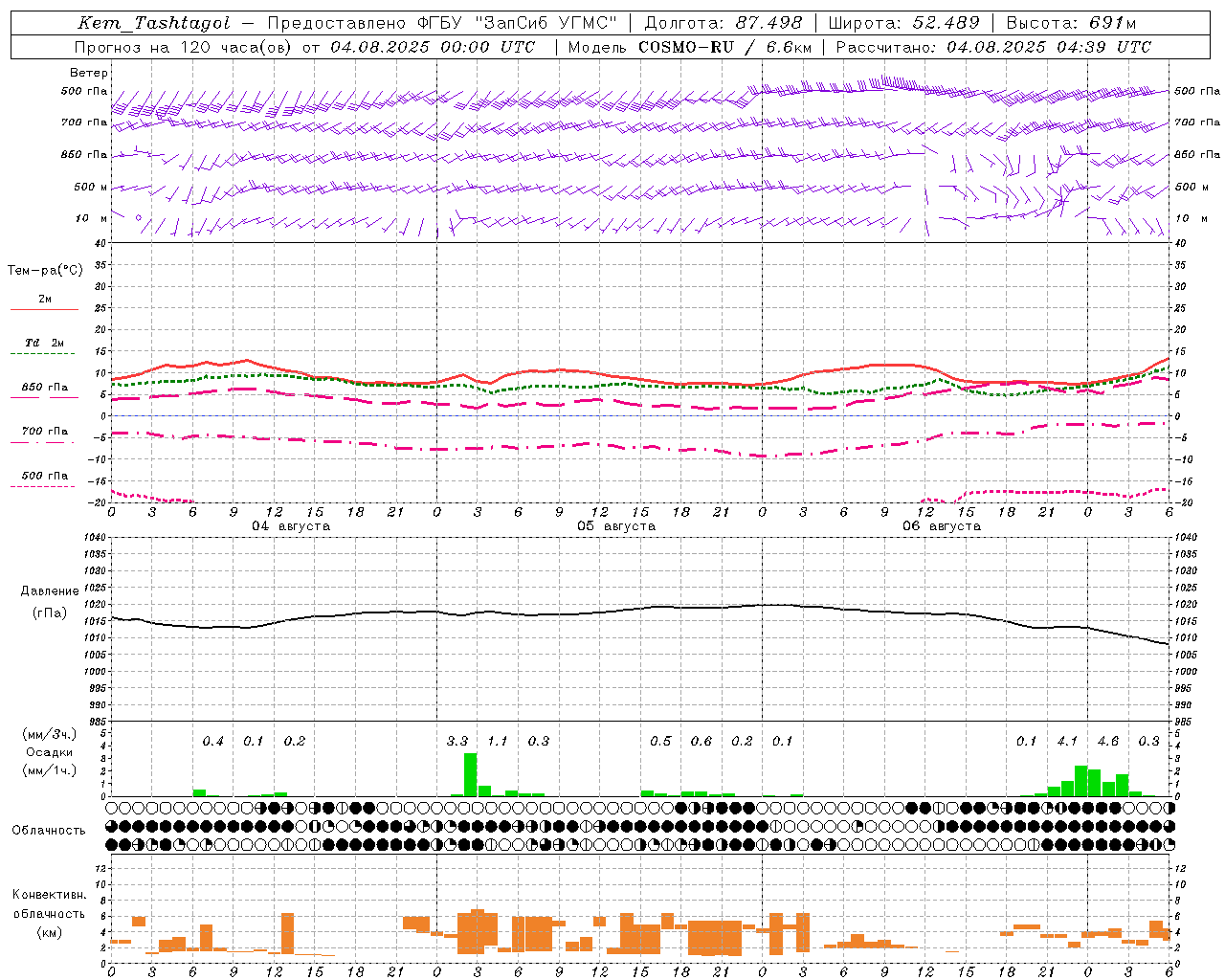
Task: Select the Рассчитано: 04.08.2025 04:39 UTC timestamp
Action: [993, 47]
